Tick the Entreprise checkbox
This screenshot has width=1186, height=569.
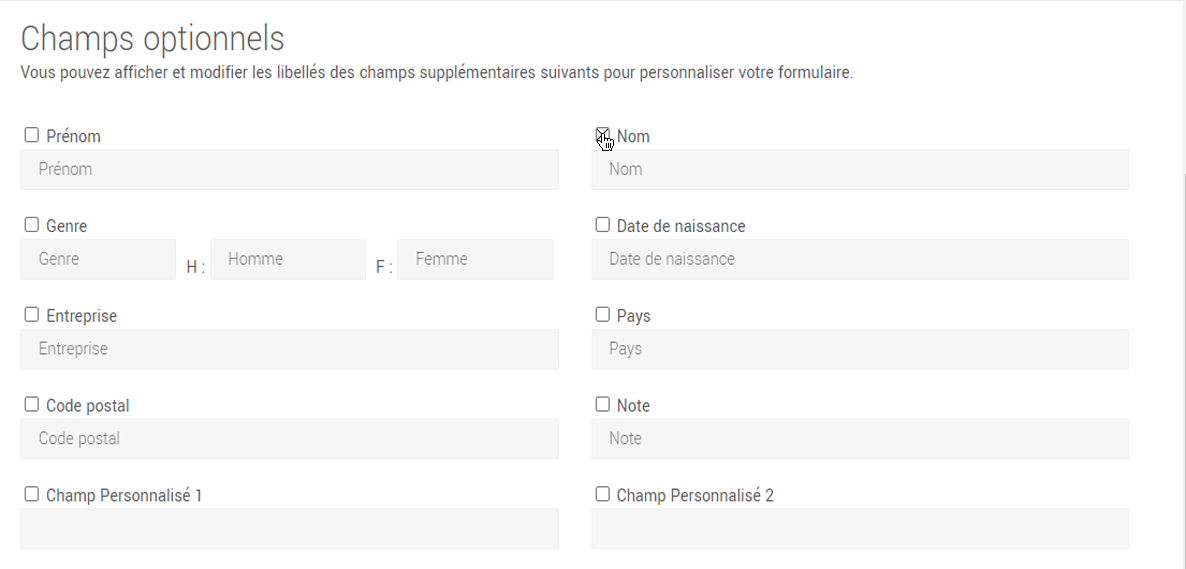(x=32, y=315)
